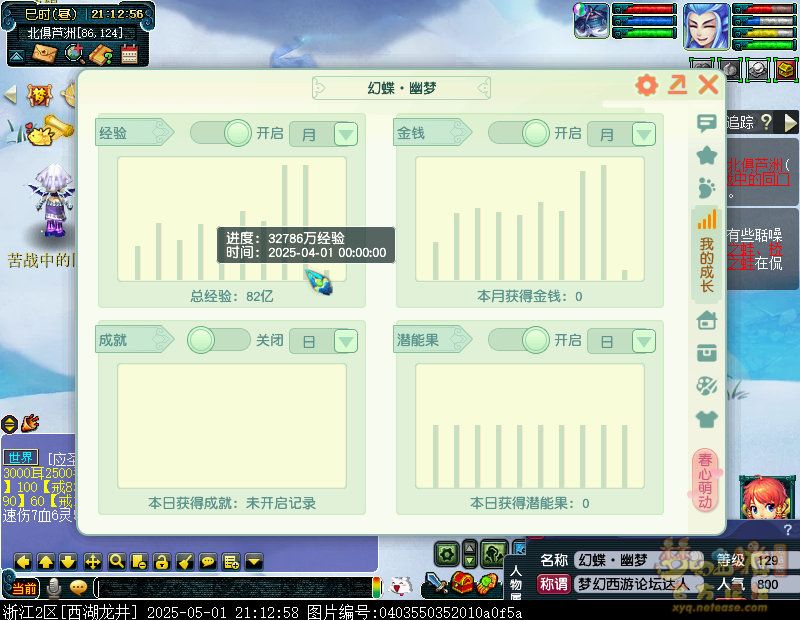
Task: Click the chat down arrow button
Action: 68,562
